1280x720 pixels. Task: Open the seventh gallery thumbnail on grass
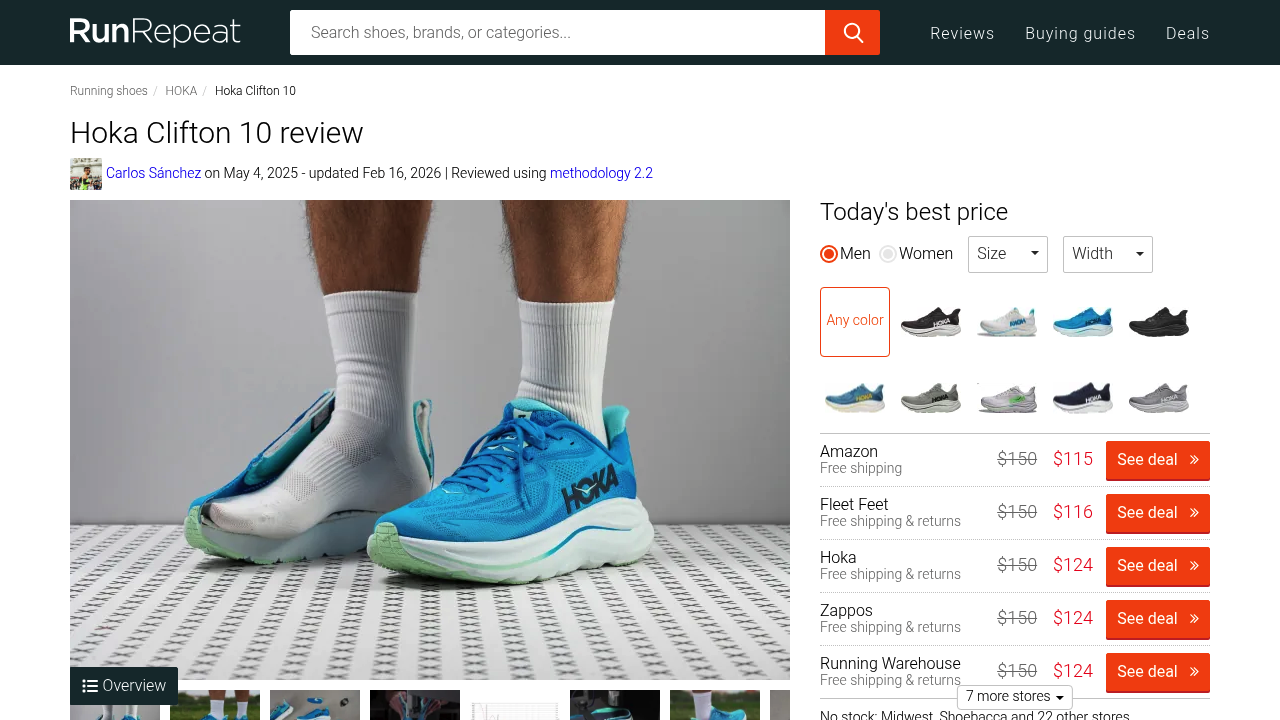[x=715, y=705]
